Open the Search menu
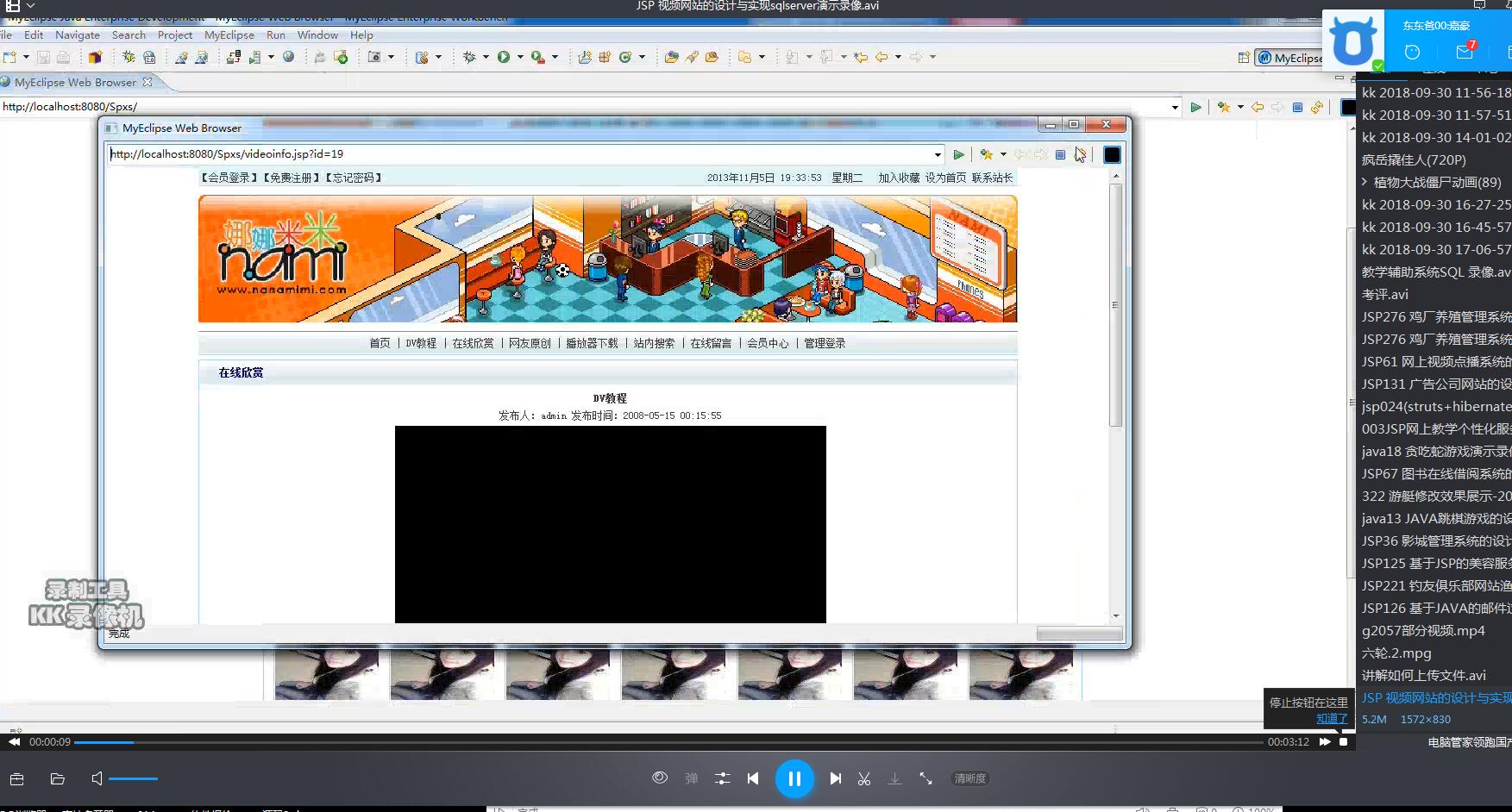 (x=129, y=35)
